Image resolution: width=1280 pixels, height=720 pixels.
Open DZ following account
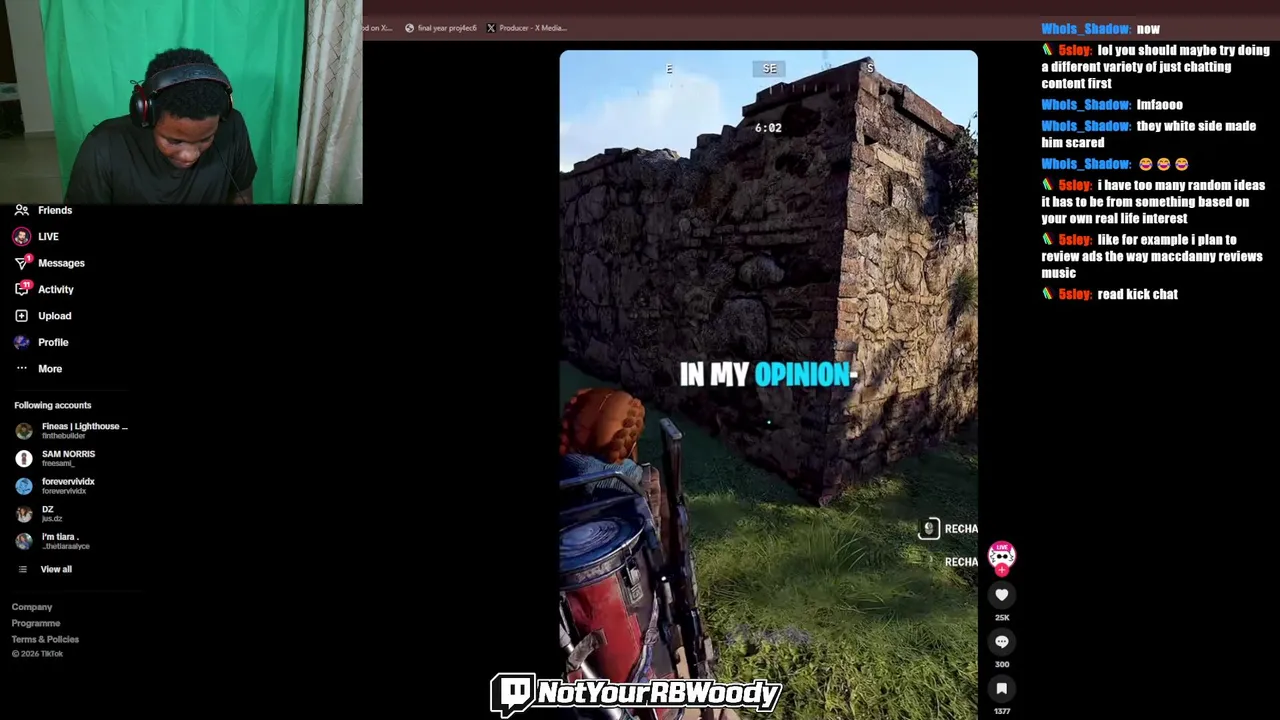40,514
